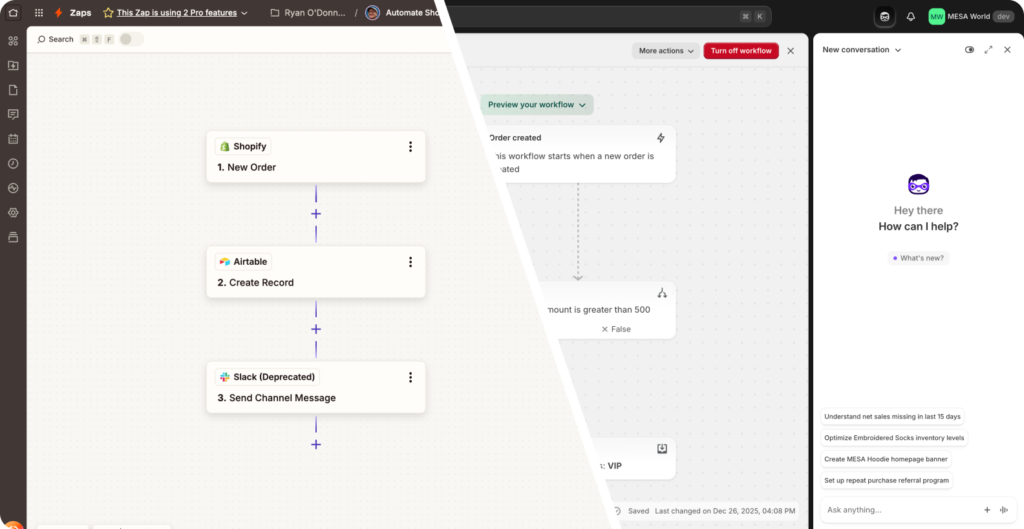Open the notifications bell

(x=911, y=17)
